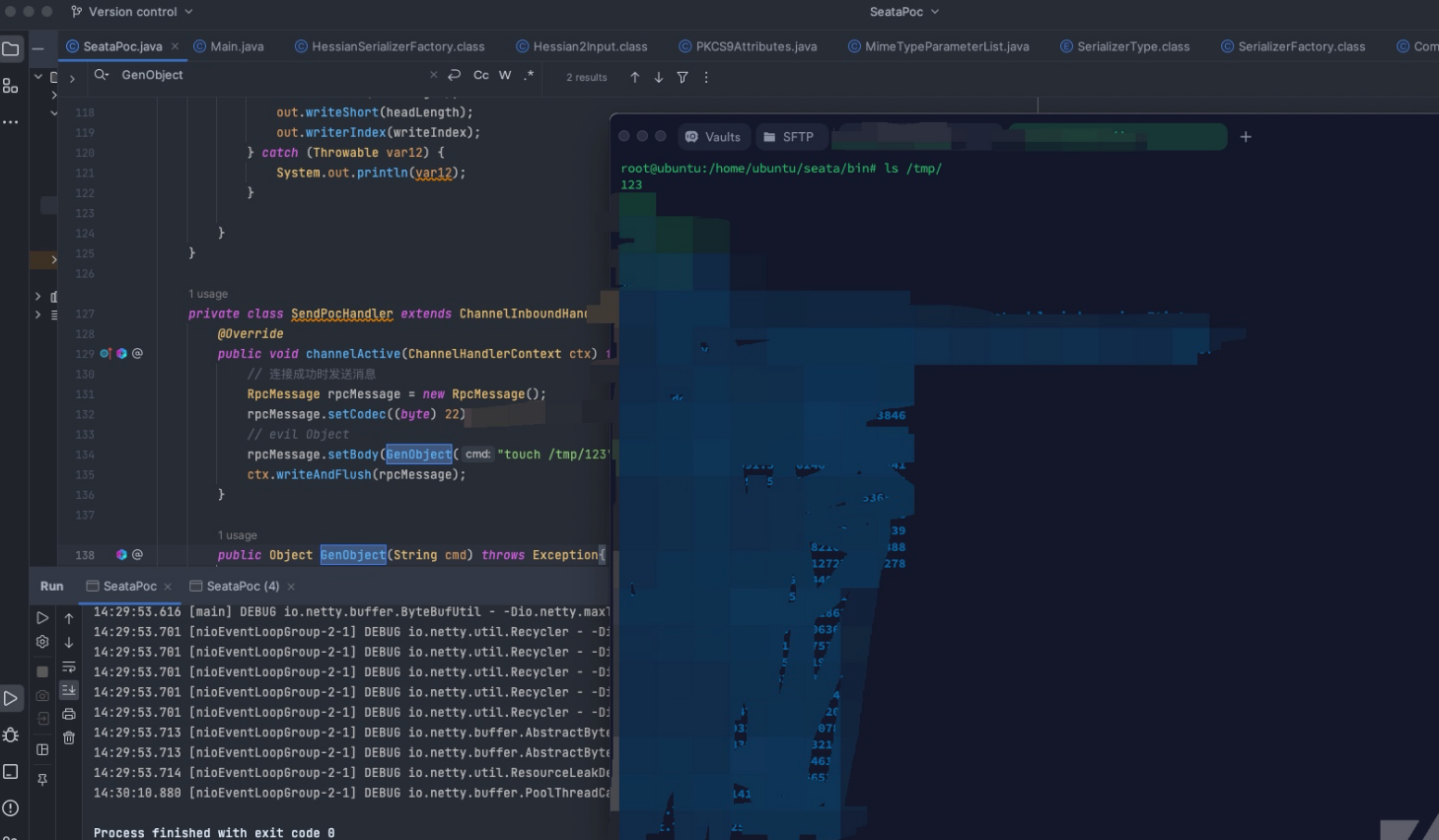Add a new terminal tab with plus

pyautogui.click(x=1246, y=137)
